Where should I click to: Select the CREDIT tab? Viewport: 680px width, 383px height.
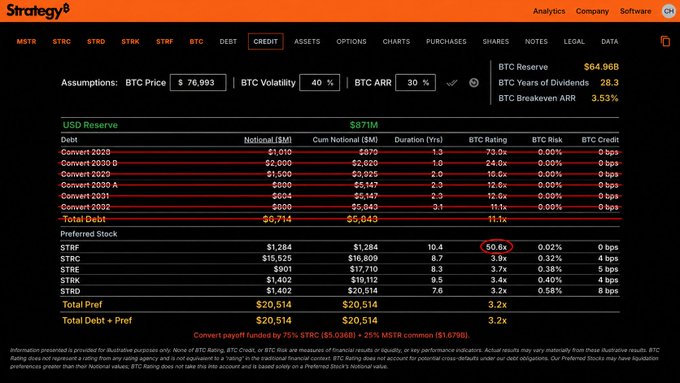click(265, 42)
